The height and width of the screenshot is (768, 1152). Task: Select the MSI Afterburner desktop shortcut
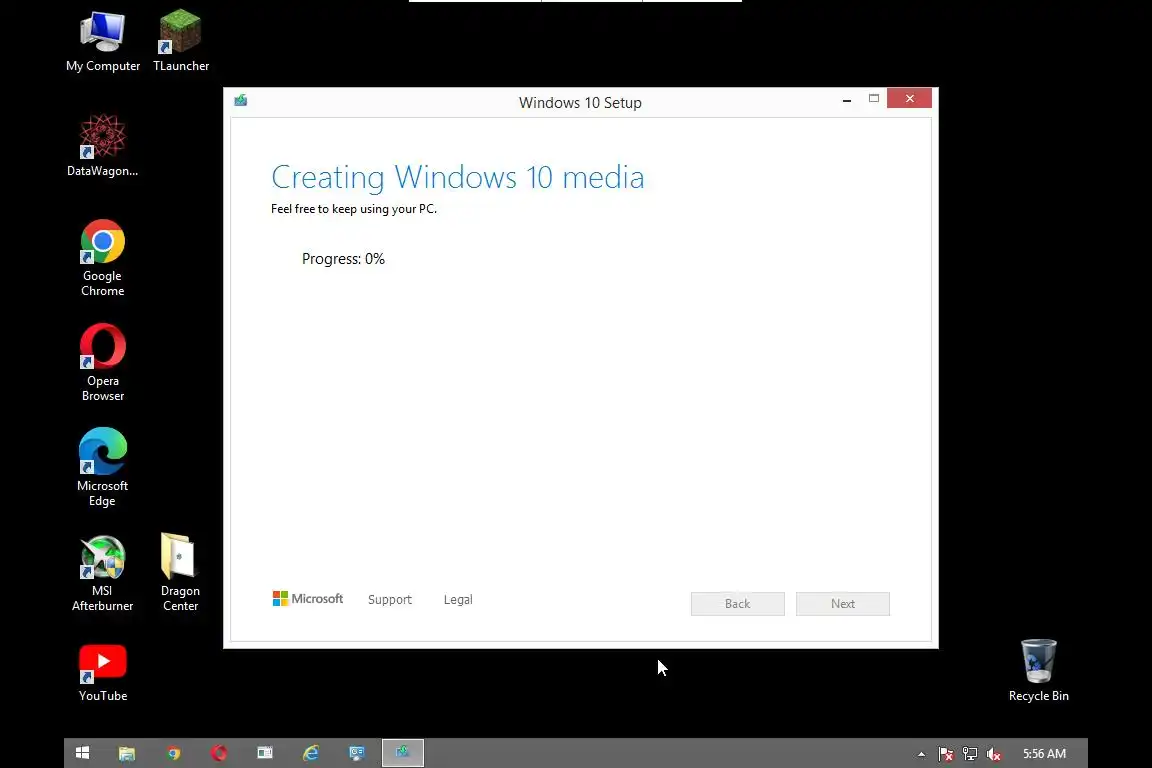pos(103,573)
